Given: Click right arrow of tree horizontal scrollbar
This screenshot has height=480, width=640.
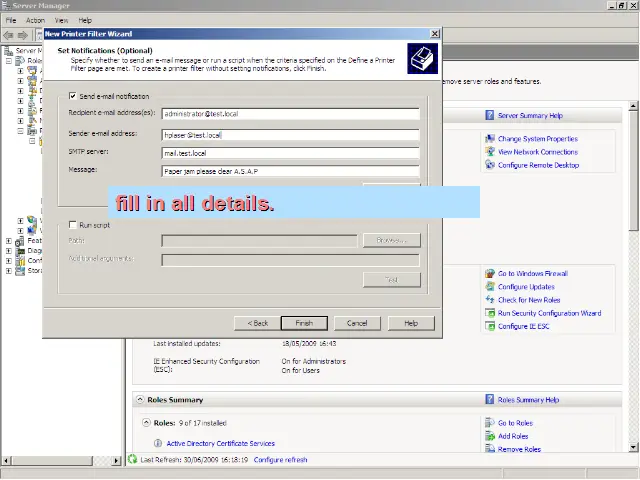Looking at the screenshot, I should [x=117, y=460].
